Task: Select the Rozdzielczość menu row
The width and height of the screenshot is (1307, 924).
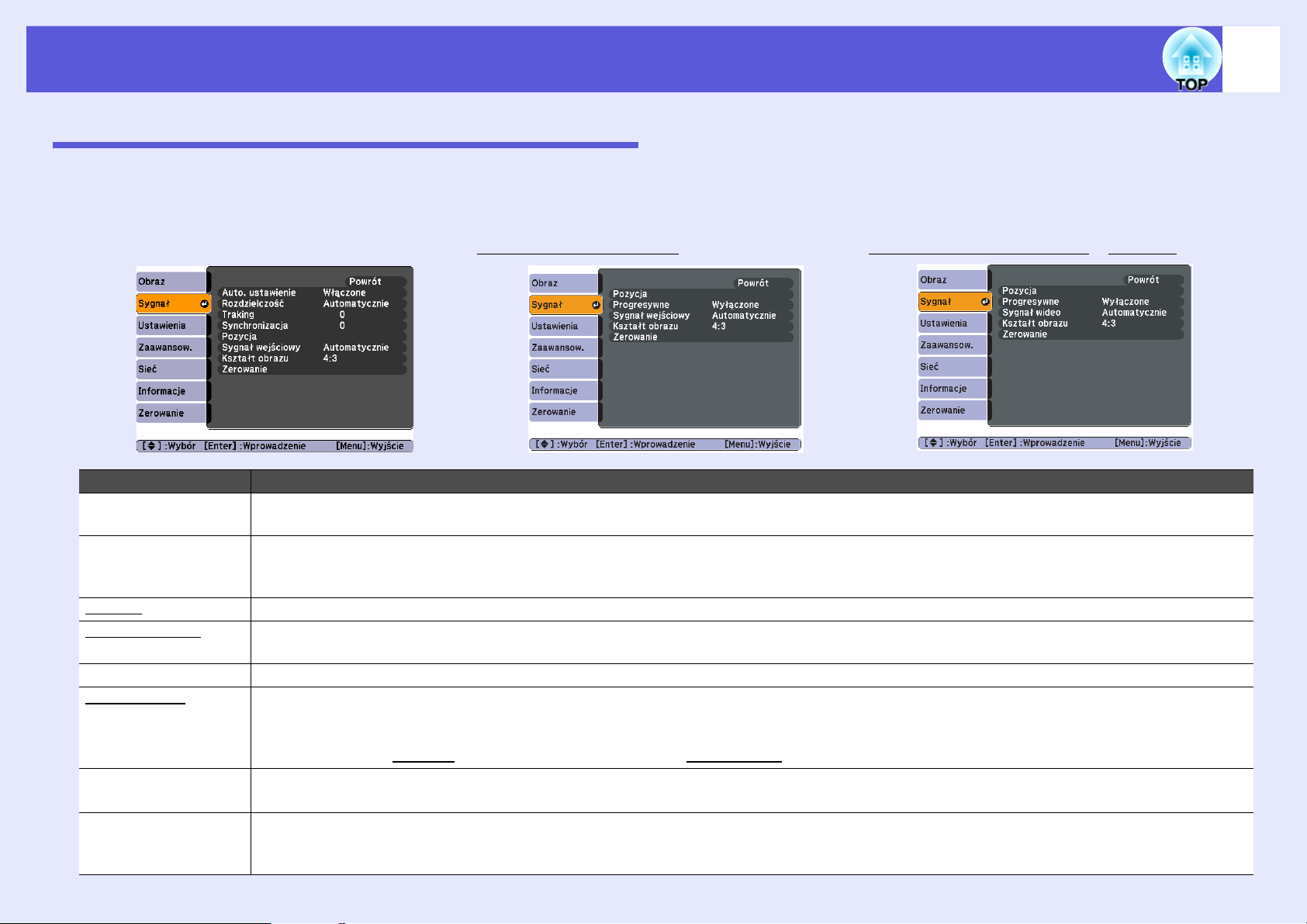Action: tap(312, 303)
